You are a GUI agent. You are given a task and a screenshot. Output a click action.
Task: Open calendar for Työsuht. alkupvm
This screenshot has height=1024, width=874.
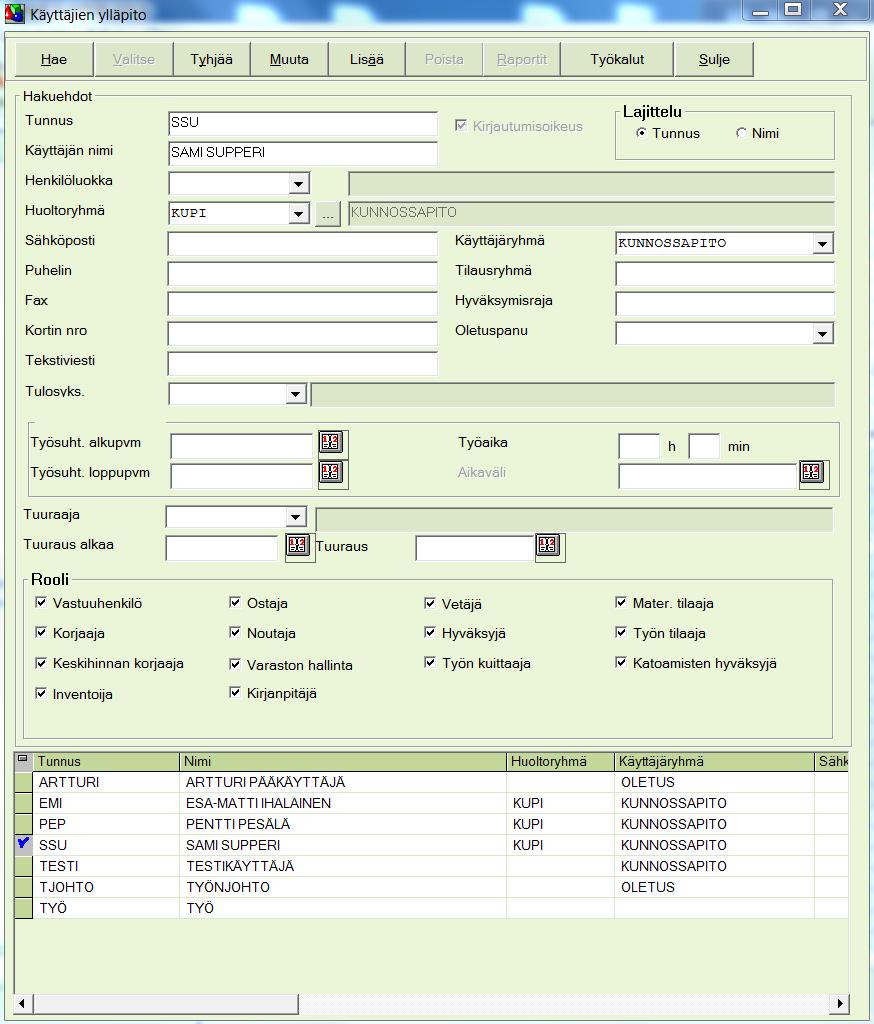coord(331,442)
